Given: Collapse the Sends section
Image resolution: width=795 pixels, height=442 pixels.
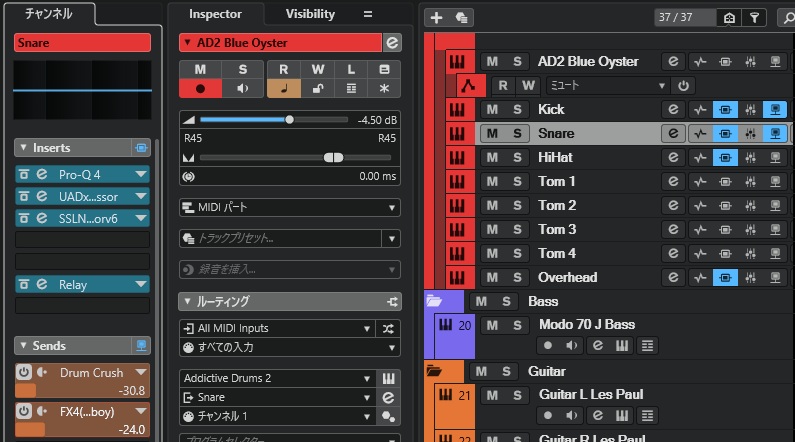Looking at the screenshot, I should (23, 346).
